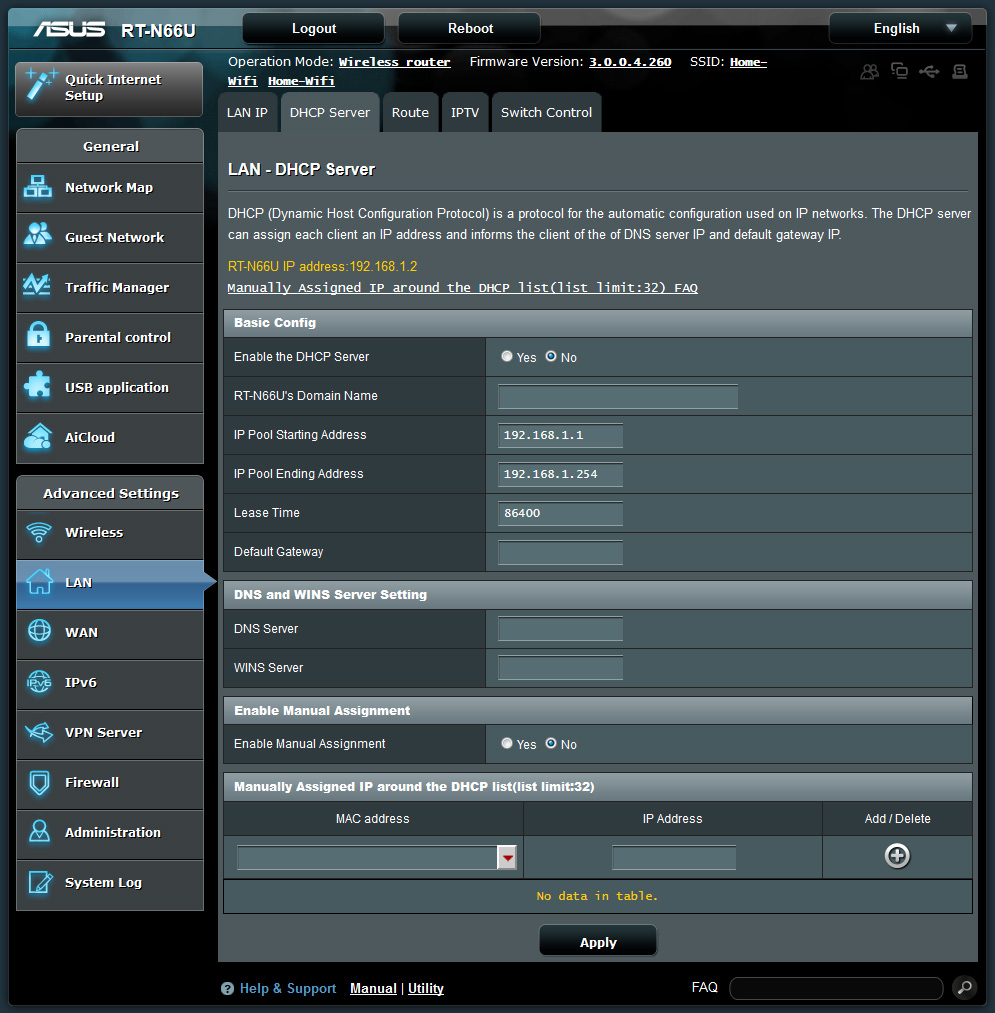Click the Firewall shield icon
995x1013 pixels.
tap(39, 782)
